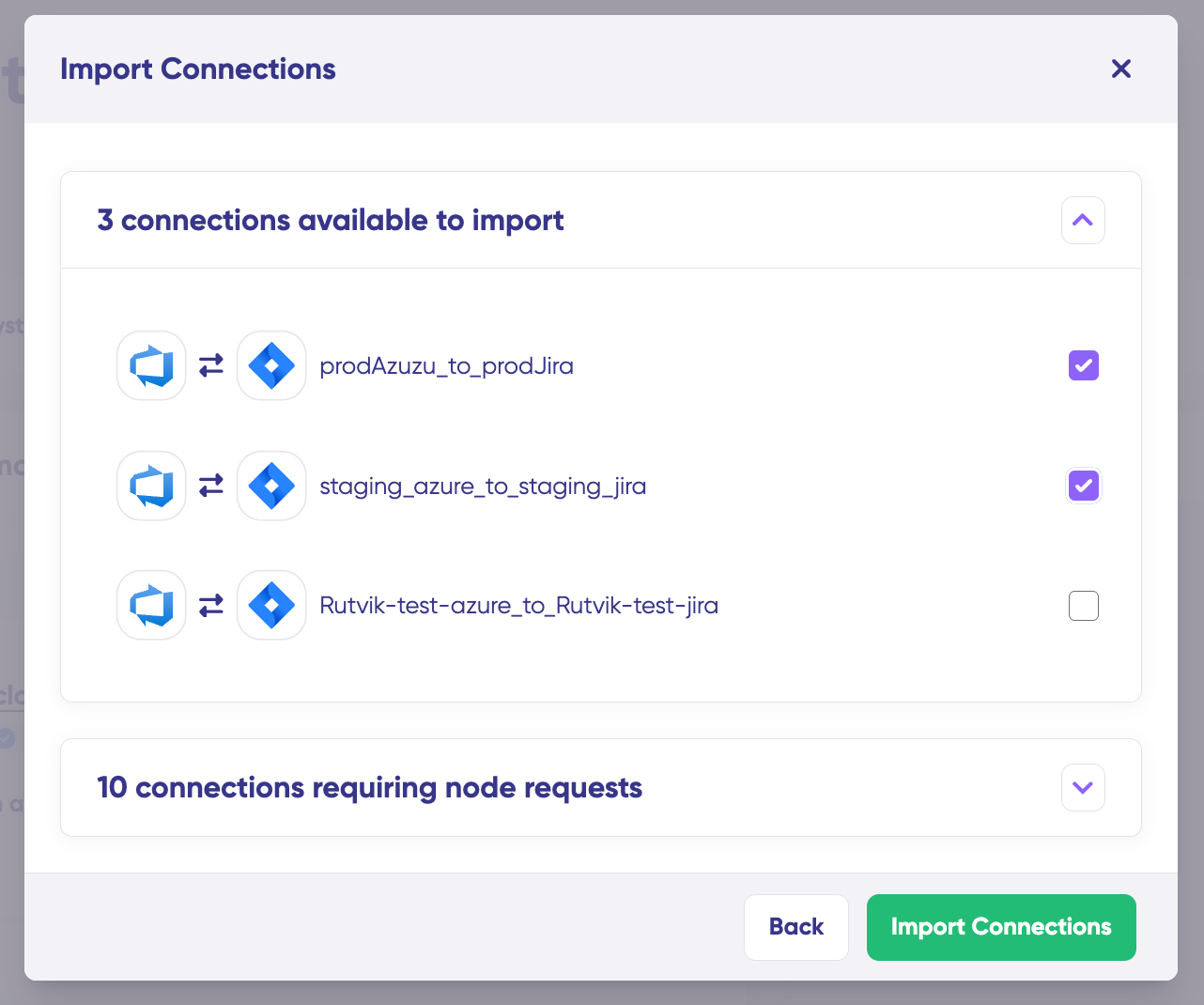Click Jira icon in prodAzuzu_to_prodJira row
1204x1005 pixels.
click(x=271, y=365)
